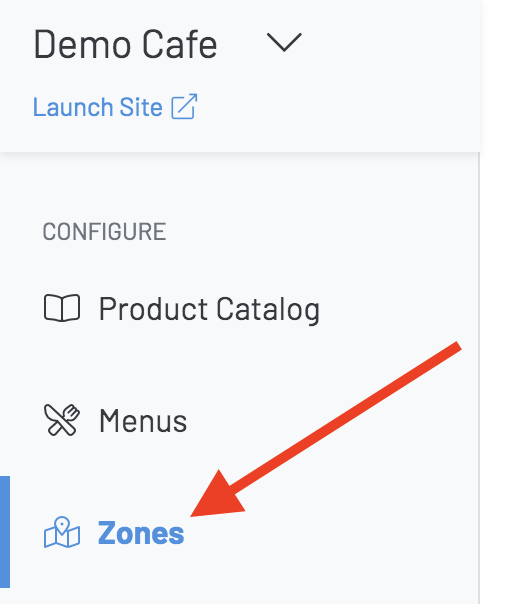This screenshot has width=518, height=604.
Task: Click the Product Catalog book icon
Action: point(62,308)
